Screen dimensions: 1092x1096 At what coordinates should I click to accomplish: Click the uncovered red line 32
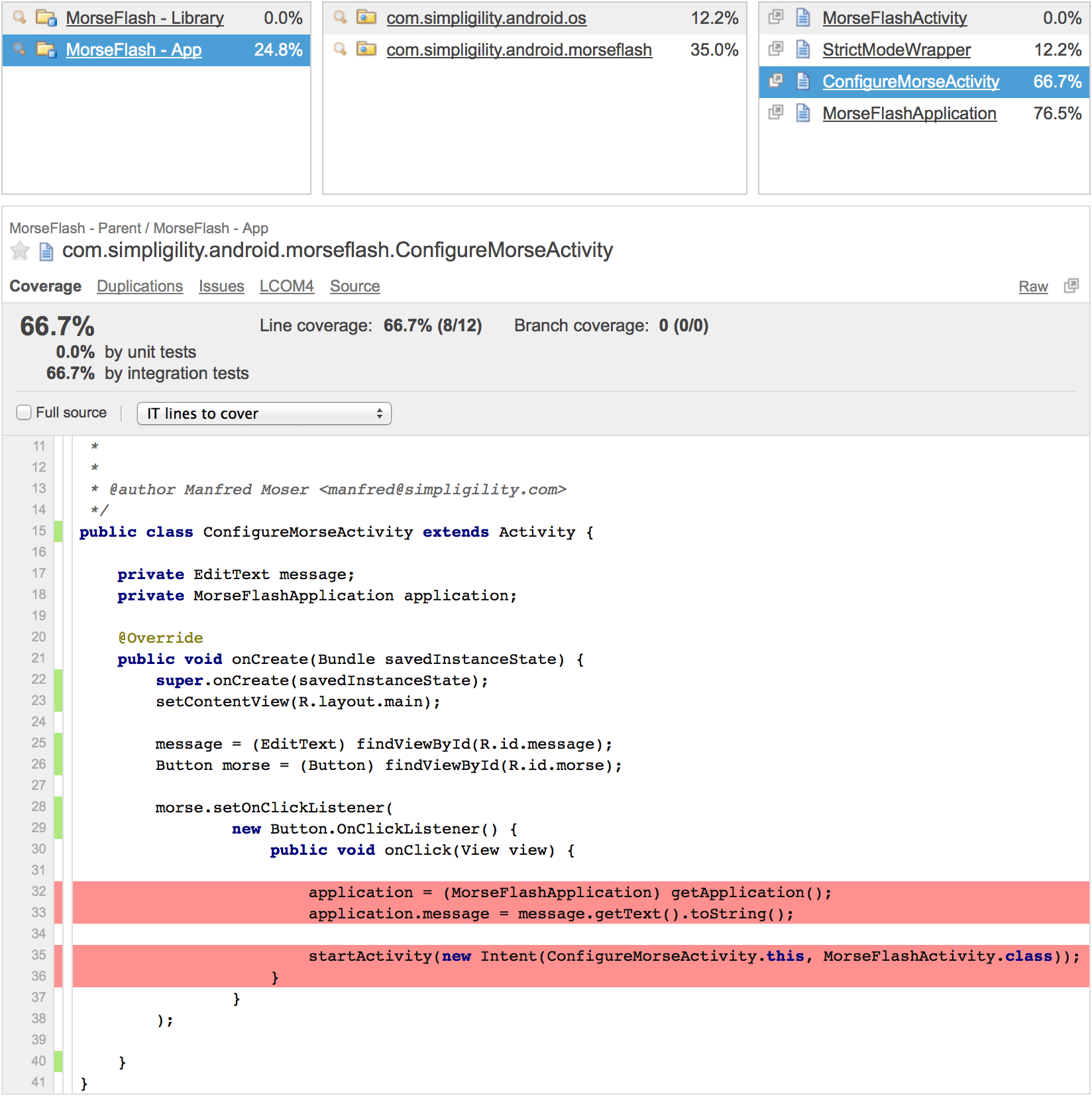pyautogui.click(x=570, y=893)
